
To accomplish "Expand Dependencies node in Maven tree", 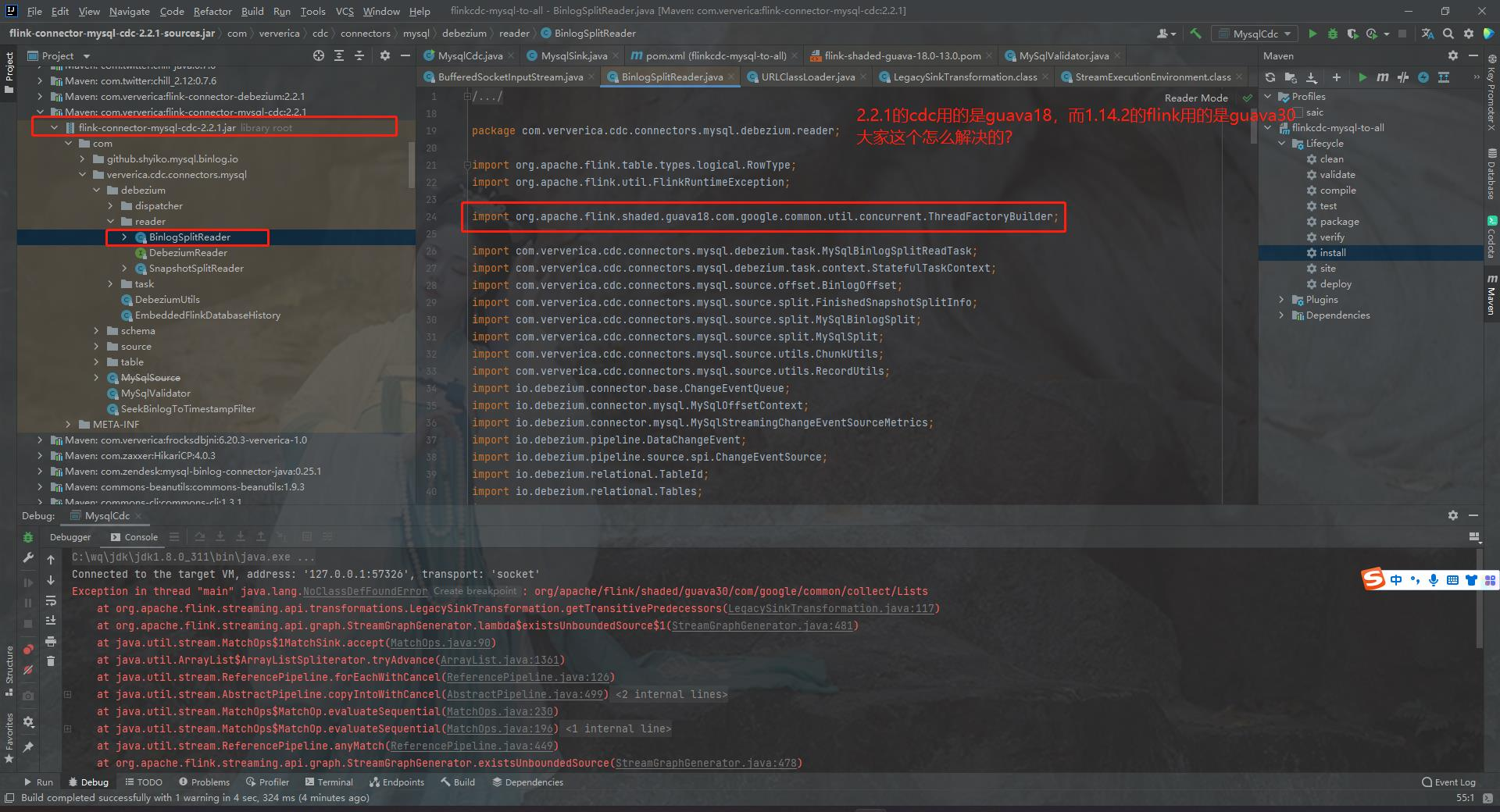I will (x=1281, y=315).
